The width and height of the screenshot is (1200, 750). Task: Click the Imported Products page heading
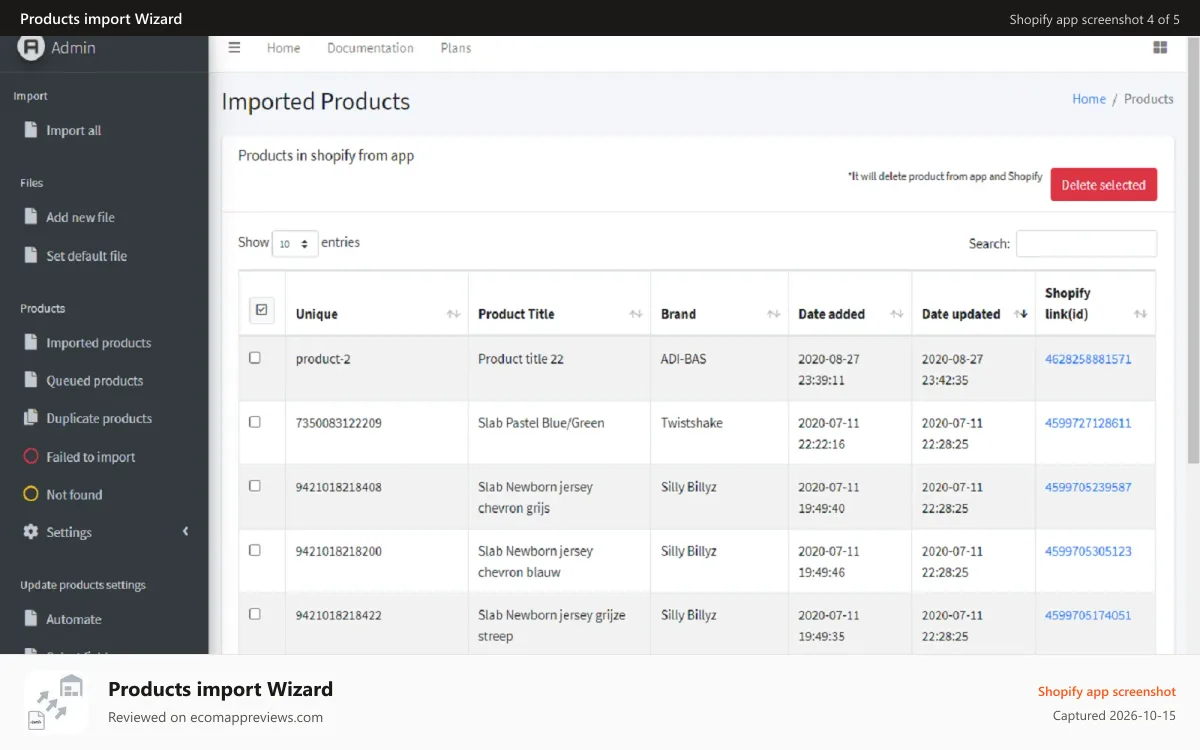point(315,101)
